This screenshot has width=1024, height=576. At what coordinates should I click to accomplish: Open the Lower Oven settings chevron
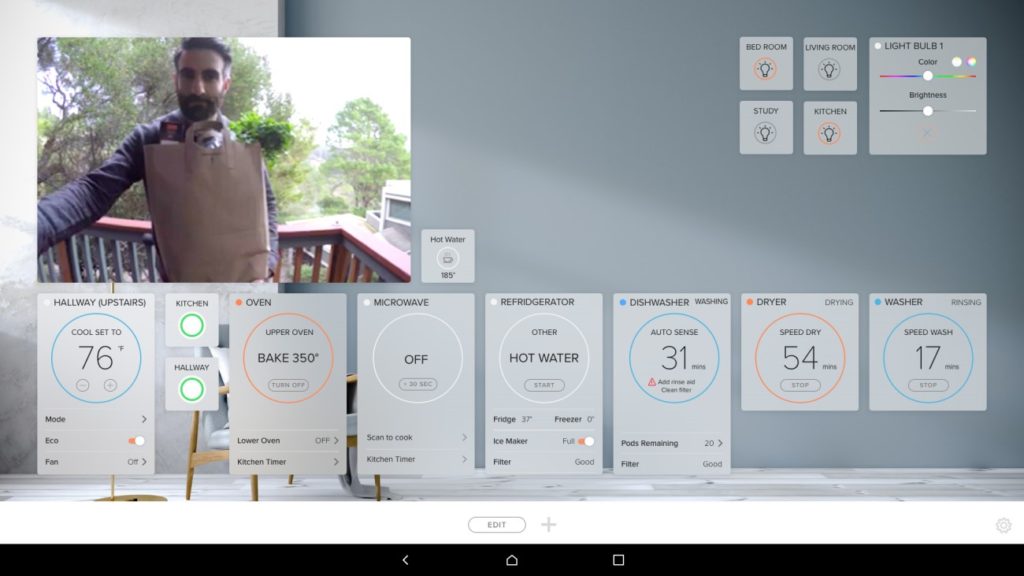[x=334, y=439]
